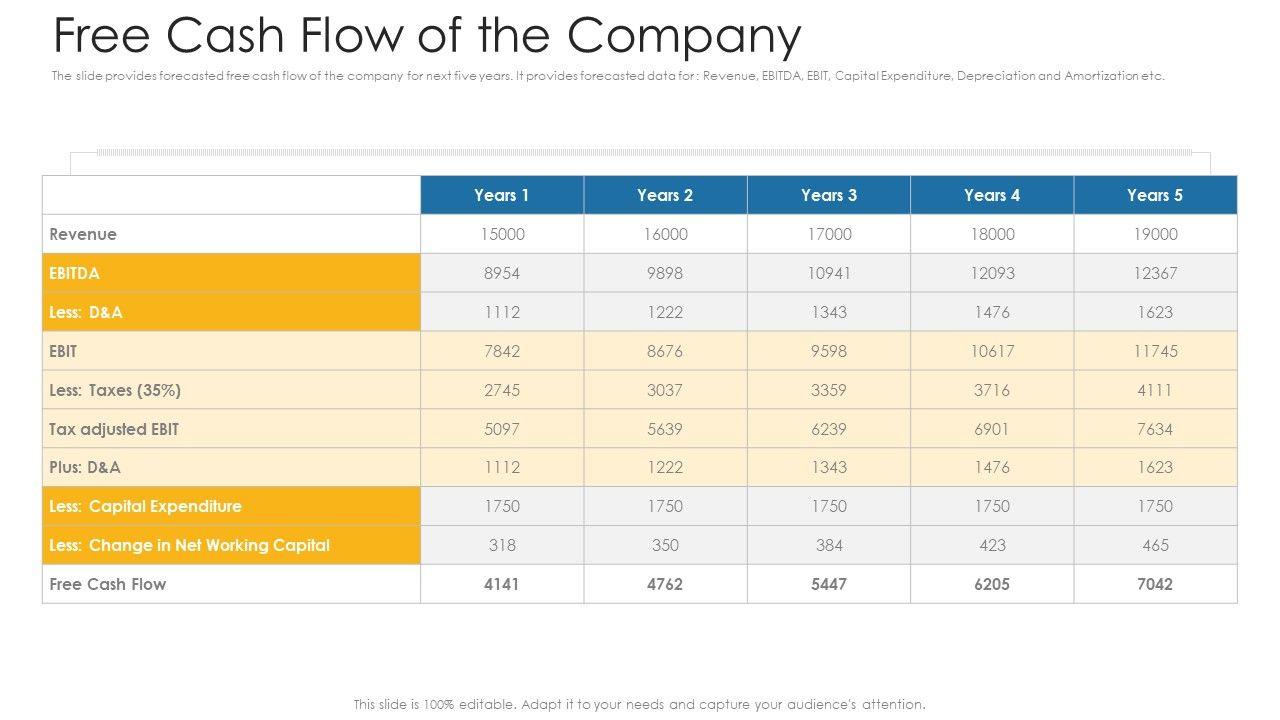The height and width of the screenshot is (720, 1280).
Task: Select Less: Change in Net Working Capital
Action: tap(189, 545)
